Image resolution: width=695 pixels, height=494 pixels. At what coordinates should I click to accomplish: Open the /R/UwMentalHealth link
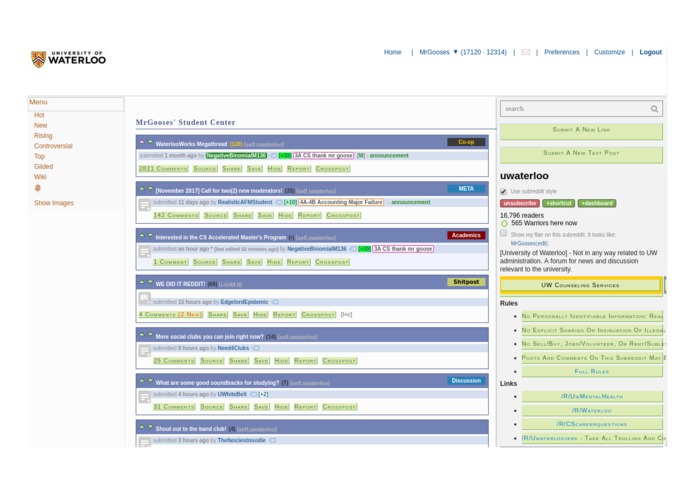(592, 396)
